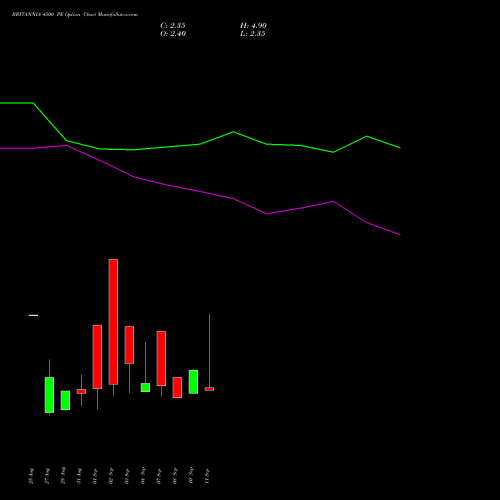The height and width of the screenshot is (500, 500).
Task: Click the '01 Sep' date label
Action: (x=95, y=476)
